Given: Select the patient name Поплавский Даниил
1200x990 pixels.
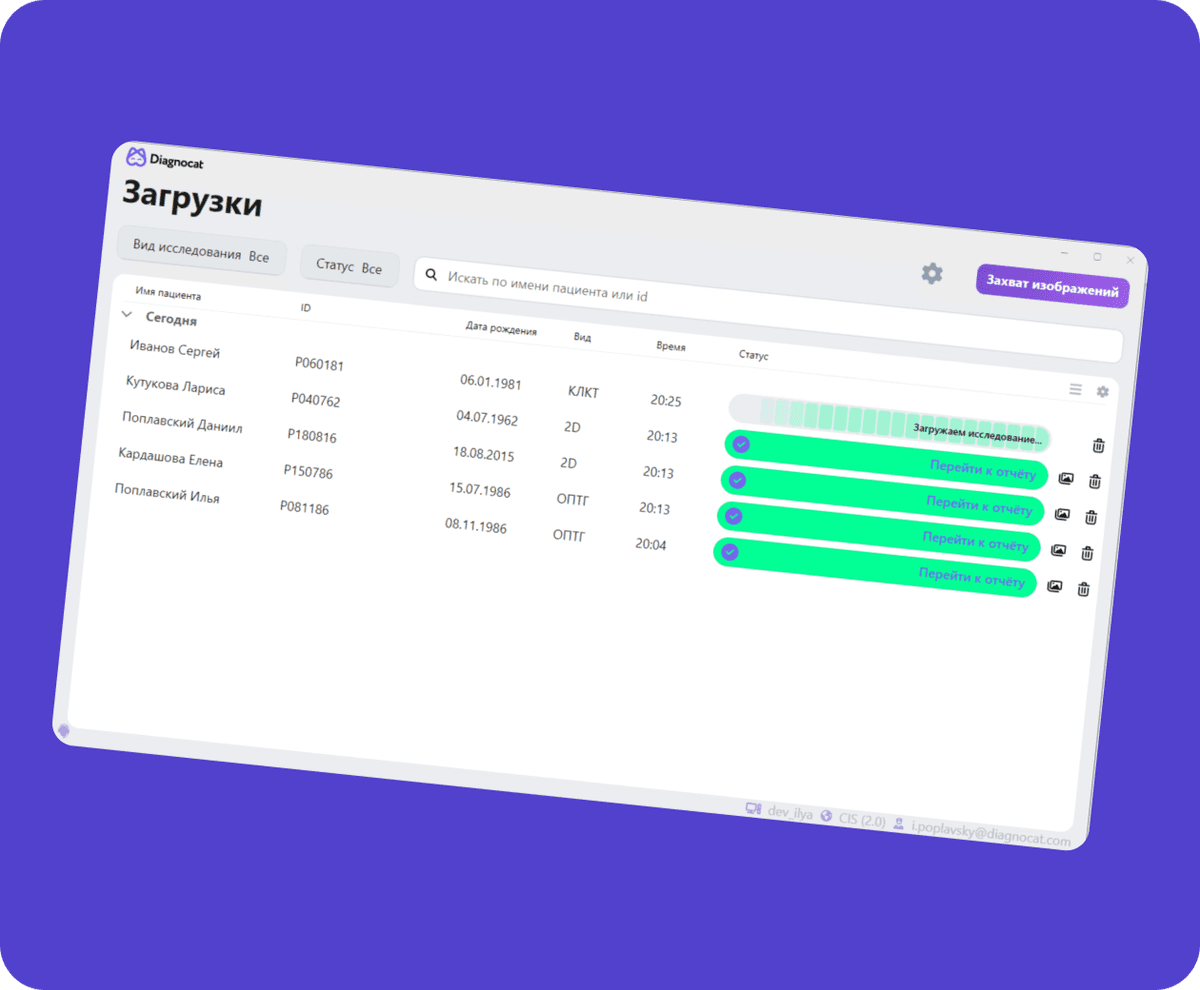Looking at the screenshot, I should 182,423.
